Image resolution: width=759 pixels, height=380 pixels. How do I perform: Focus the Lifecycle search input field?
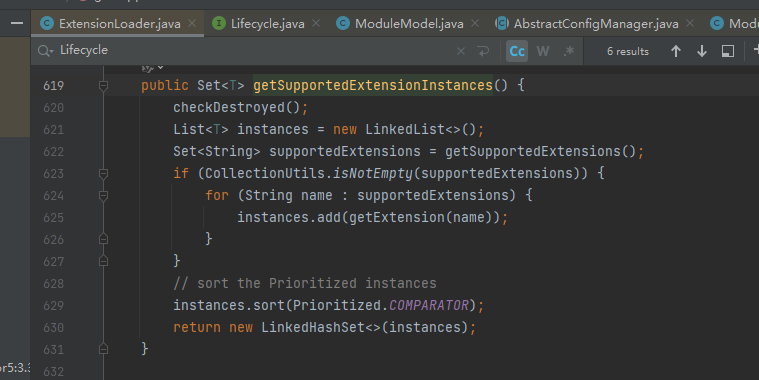[252, 50]
